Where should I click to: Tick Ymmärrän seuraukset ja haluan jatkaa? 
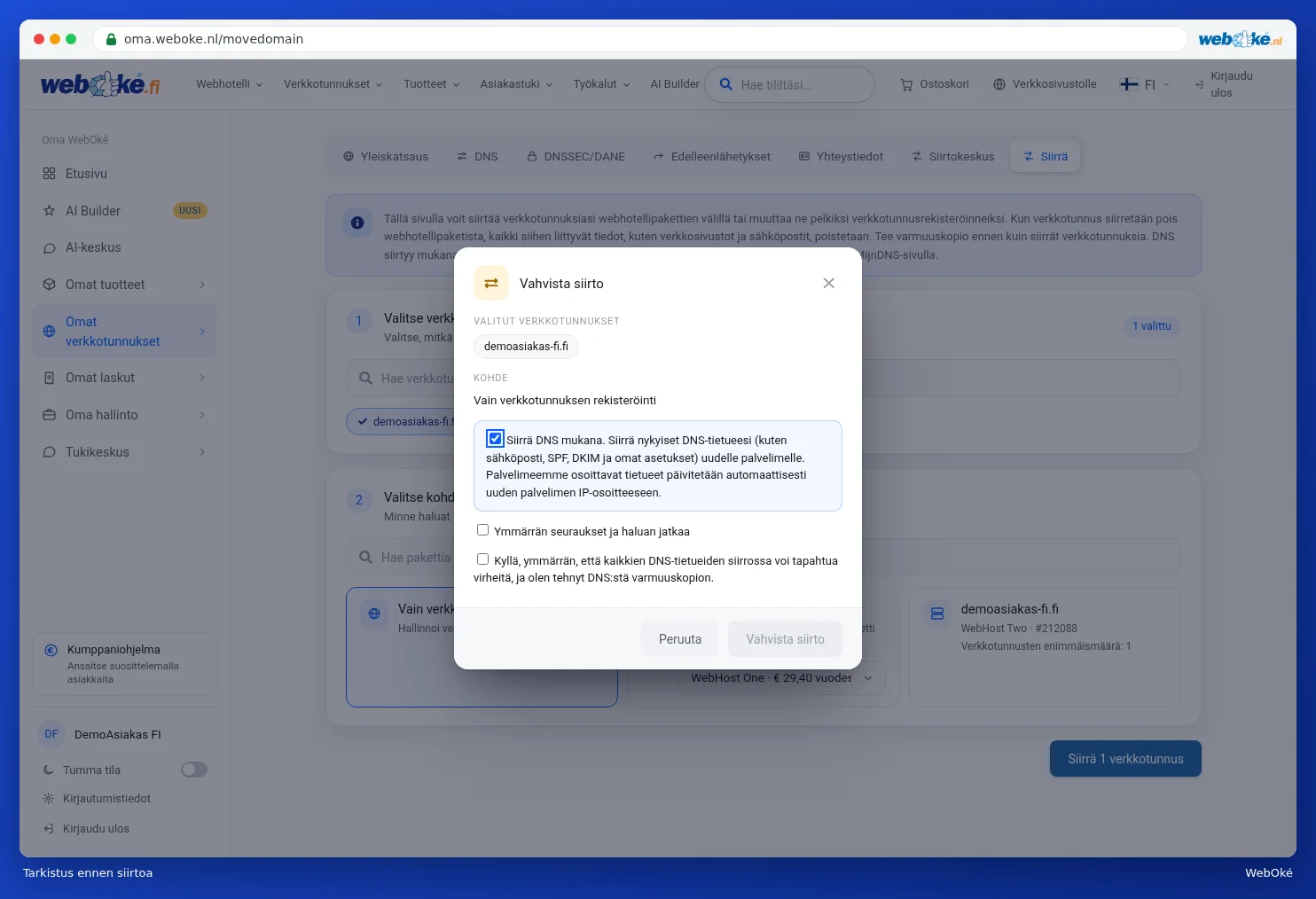(x=482, y=530)
